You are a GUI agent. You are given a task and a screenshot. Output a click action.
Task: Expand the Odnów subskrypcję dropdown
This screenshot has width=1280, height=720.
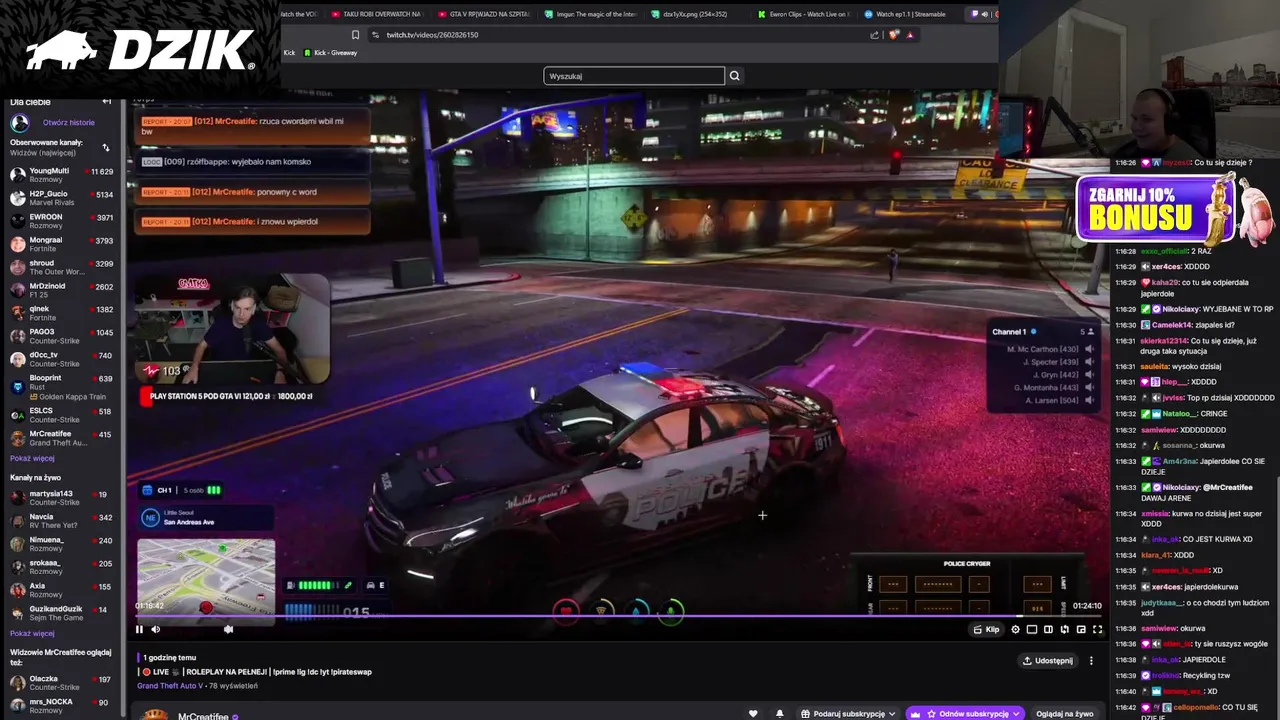(965, 713)
